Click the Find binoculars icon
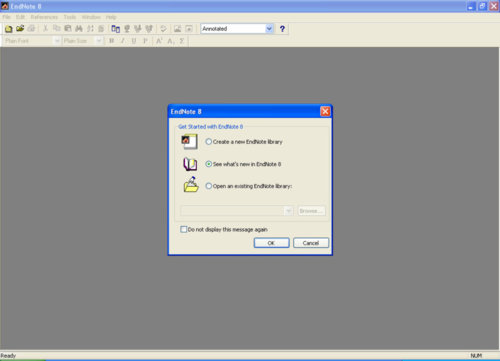Viewport: 500px width, 361px height. pyautogui.click(x=79, y=29)
